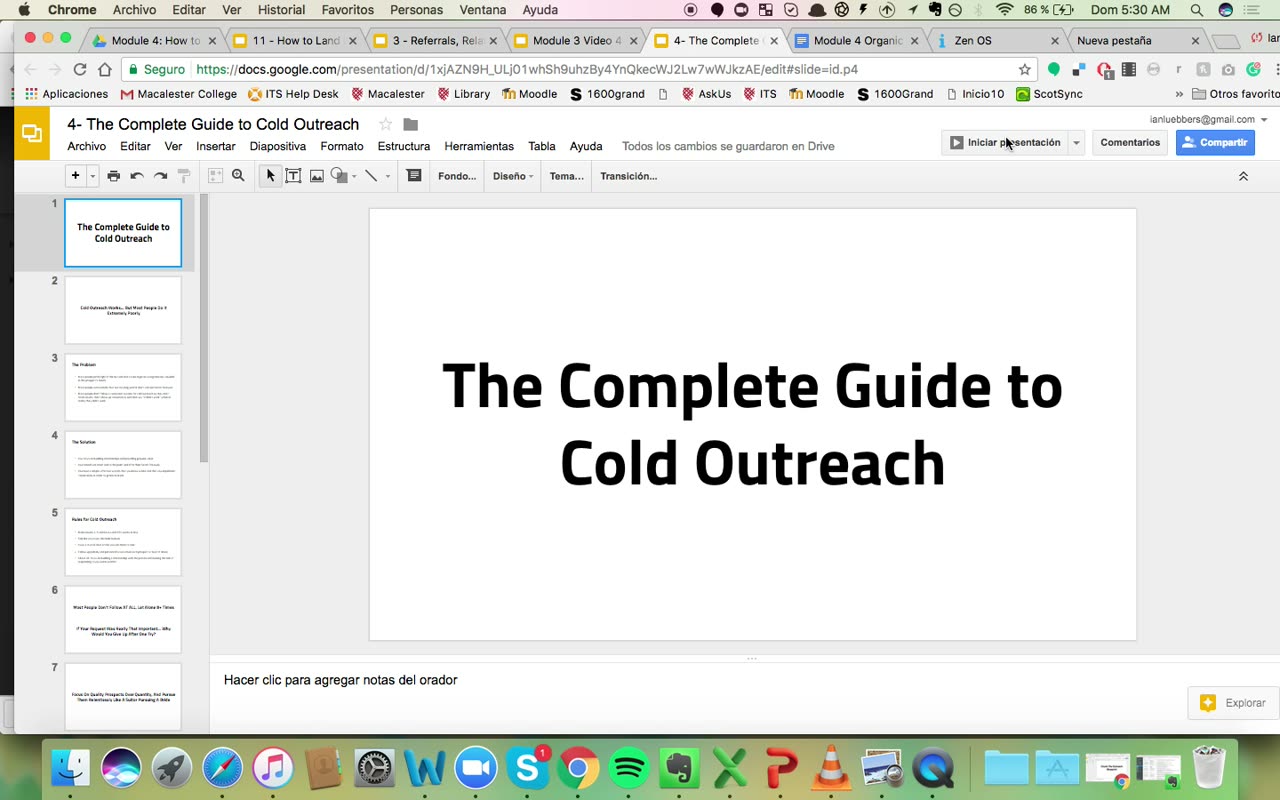Open the new slide layout dropdown arrow
Viewport: 1280px width, 800px height.
coord(93,176)
